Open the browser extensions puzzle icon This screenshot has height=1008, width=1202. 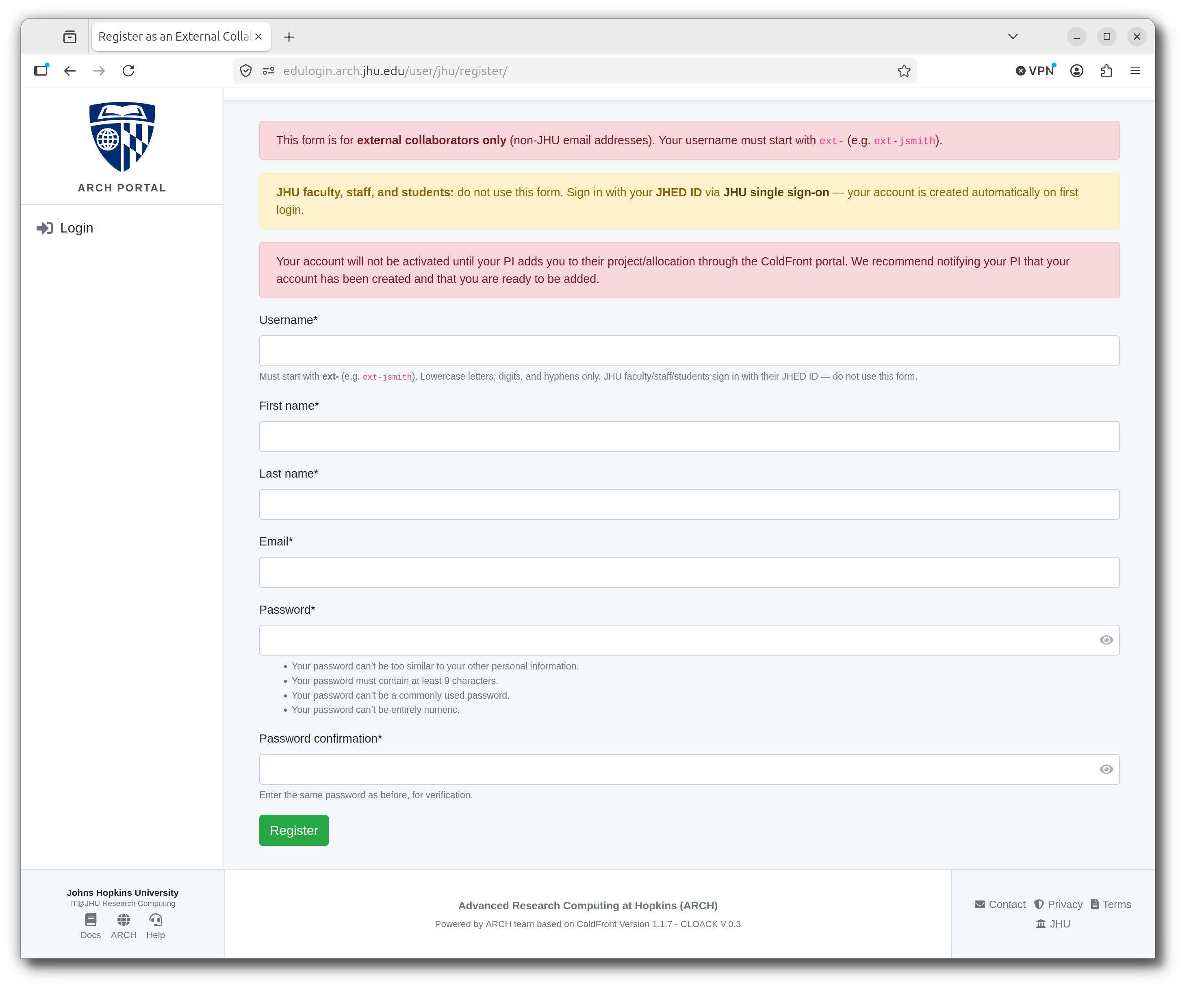coord(1107,71)
